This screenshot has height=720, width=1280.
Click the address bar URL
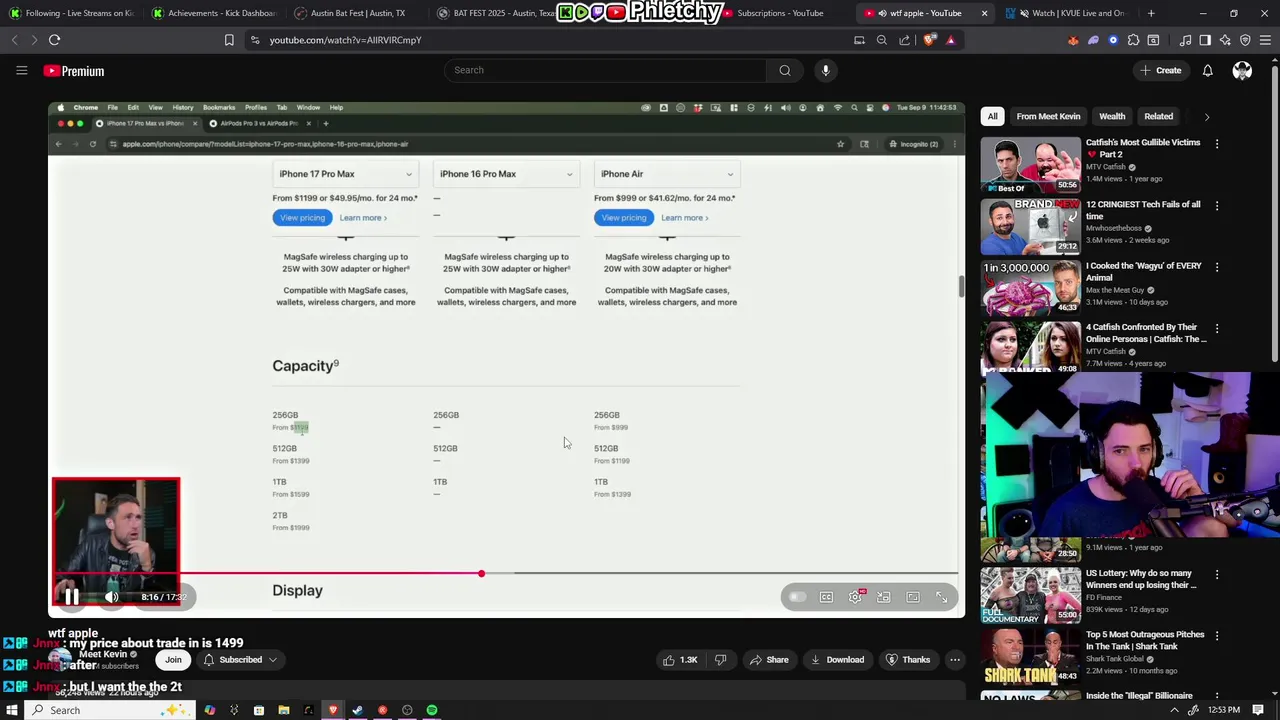click(345, 40)
